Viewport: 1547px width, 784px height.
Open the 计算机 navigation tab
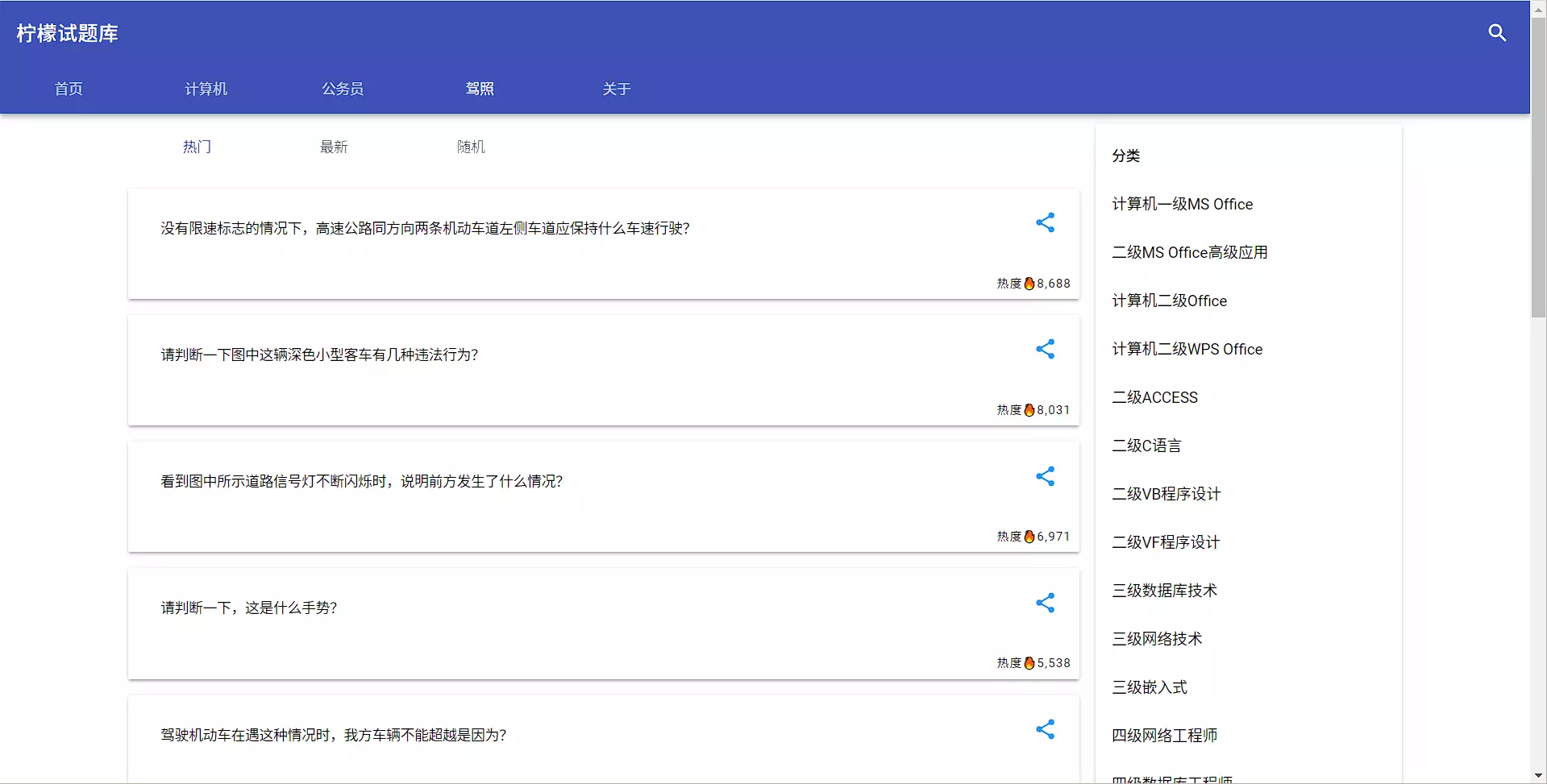point(206,89)
